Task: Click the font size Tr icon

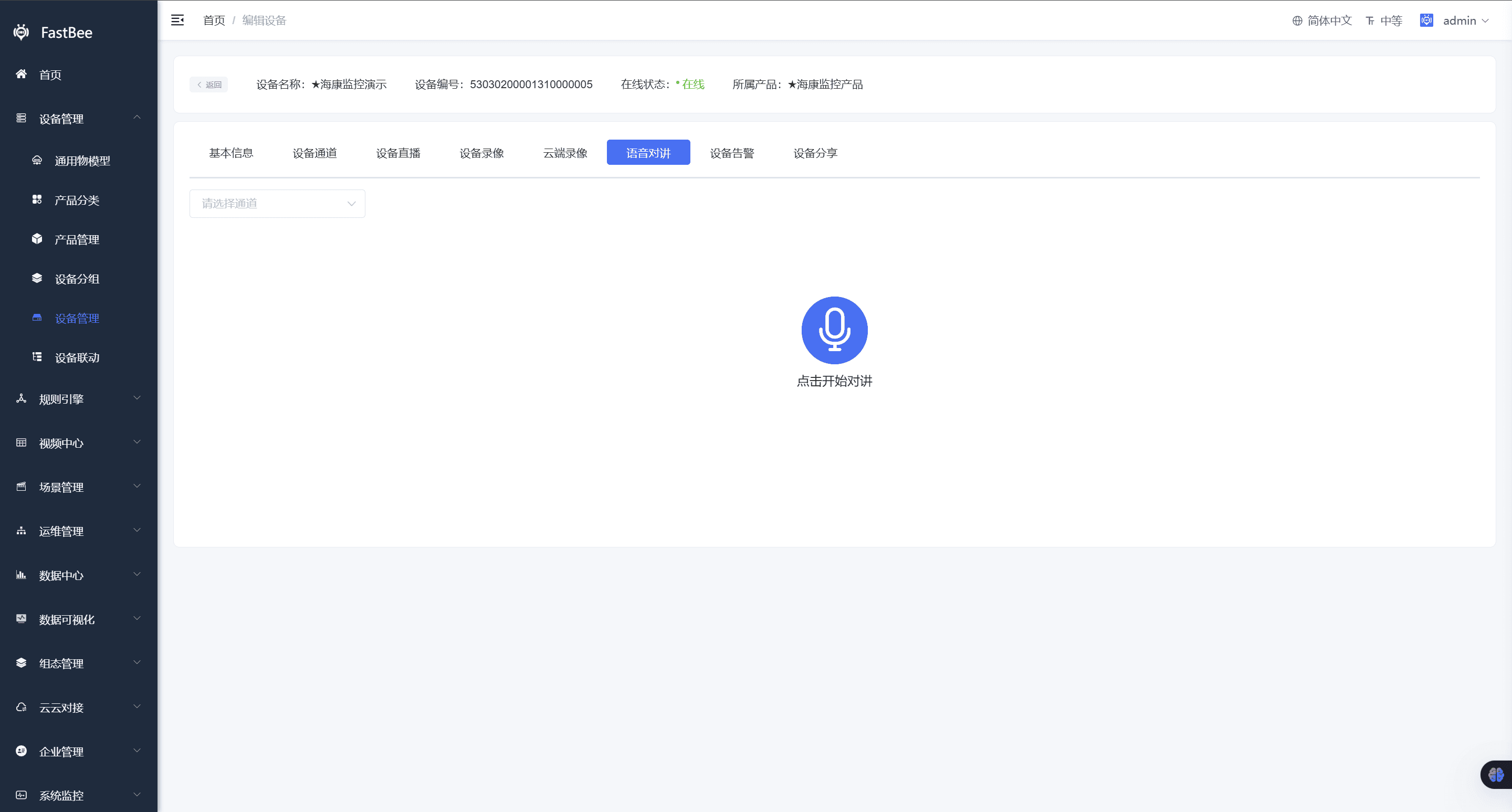Action: pyautogui.click(x=1369, y=21)
